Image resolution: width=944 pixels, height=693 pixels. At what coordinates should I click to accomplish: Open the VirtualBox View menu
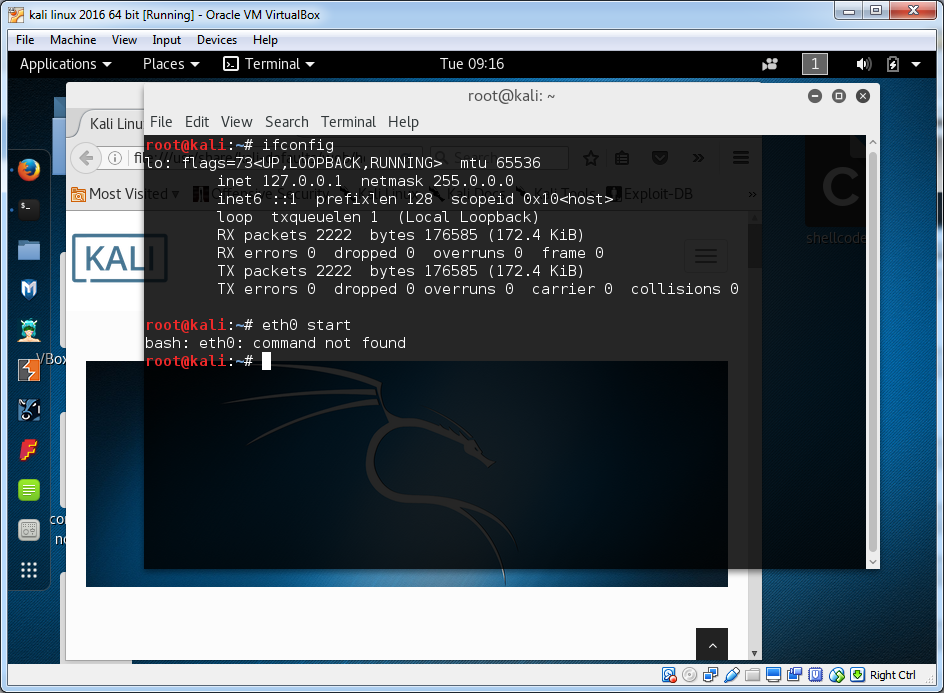(x=124, y=40)
